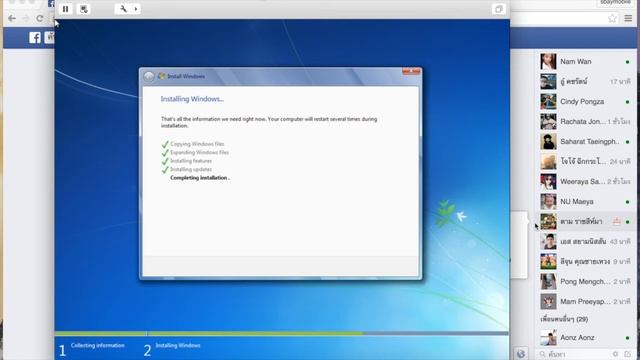Pause the virtual machine
The image size is (640, 360).
65,9
